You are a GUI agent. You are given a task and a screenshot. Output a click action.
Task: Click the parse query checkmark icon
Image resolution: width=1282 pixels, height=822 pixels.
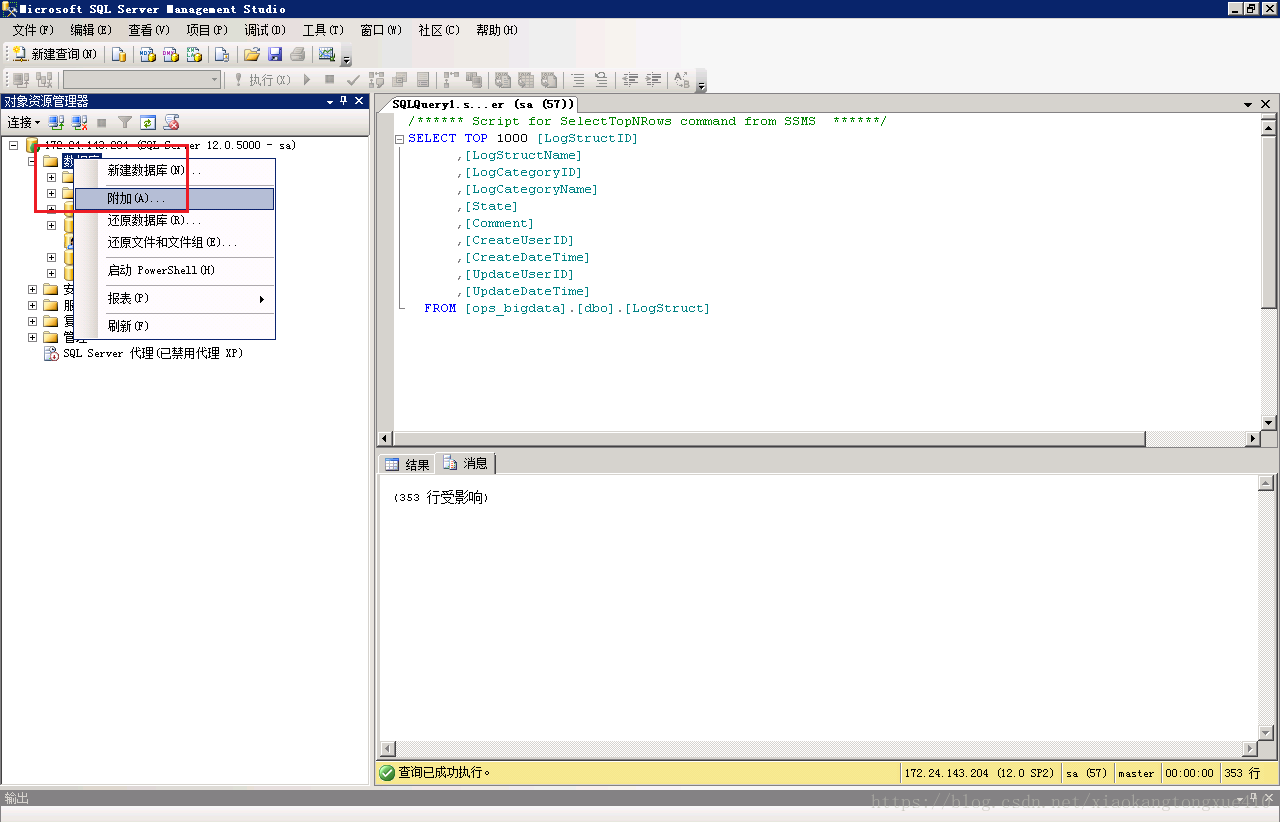(x=353, y=79)
